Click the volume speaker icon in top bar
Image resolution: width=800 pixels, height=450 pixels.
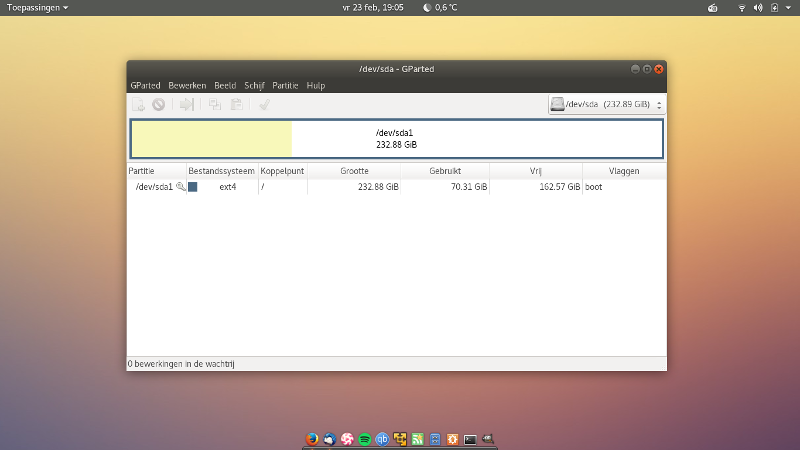click(758, 8)
